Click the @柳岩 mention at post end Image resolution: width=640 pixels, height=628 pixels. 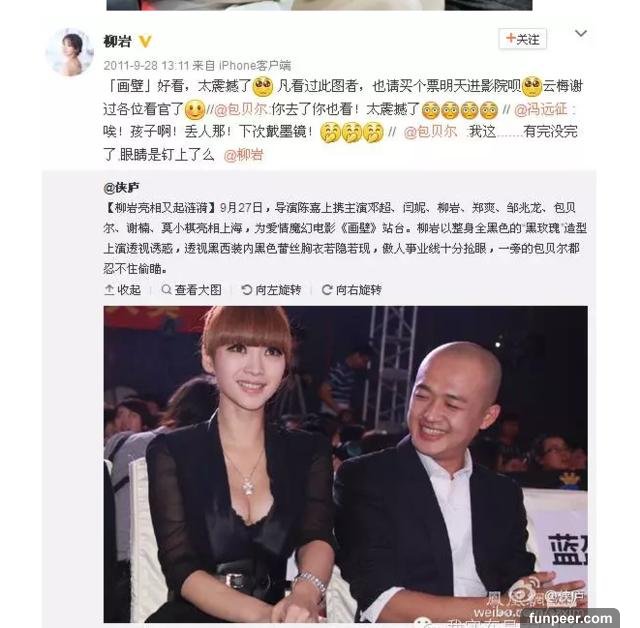pos(244,155)
